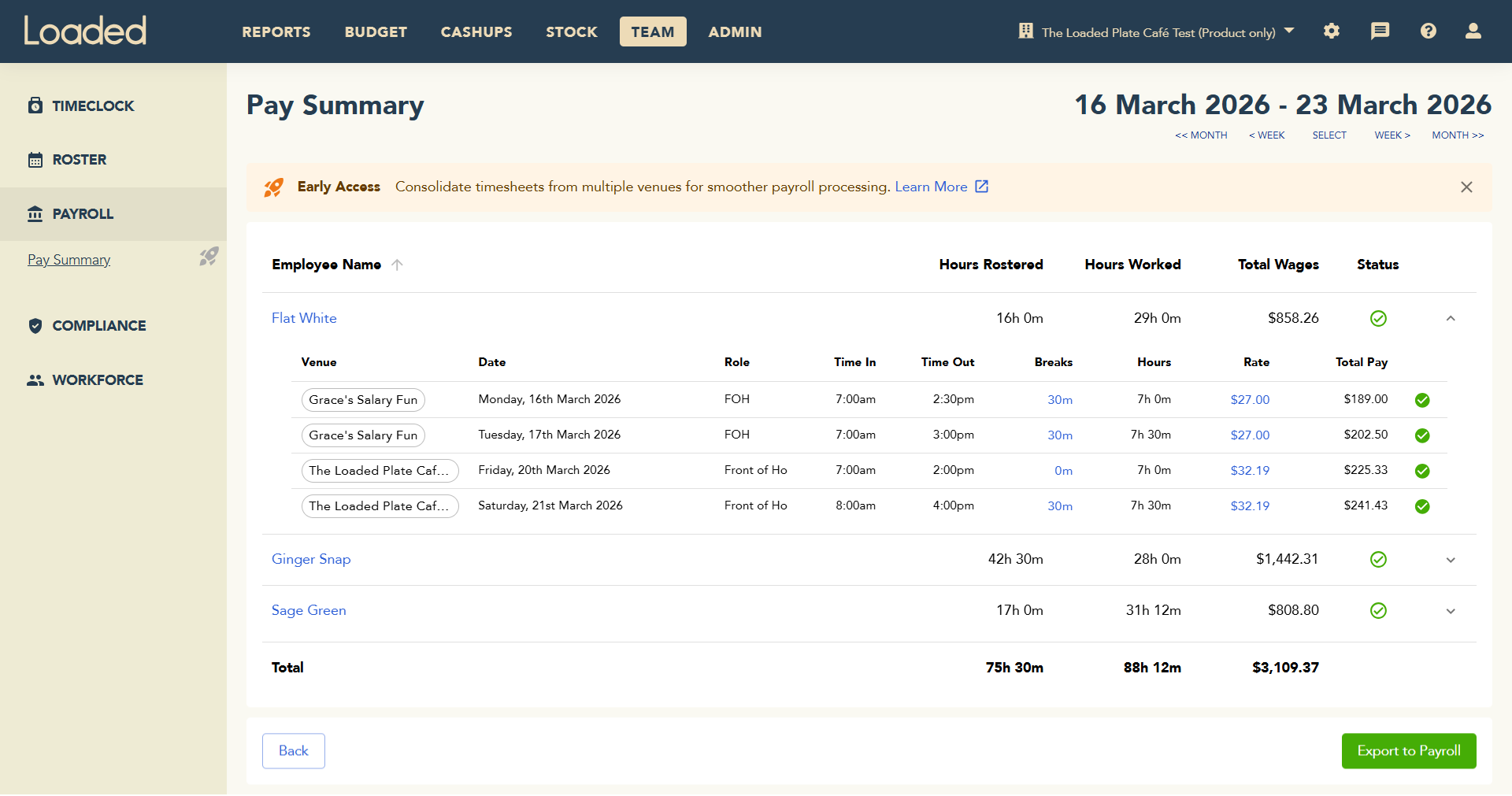Click the rocket icon beside Pay Summary
Image resolution: width=1512 pixels, height=796 pixels.
209,257
